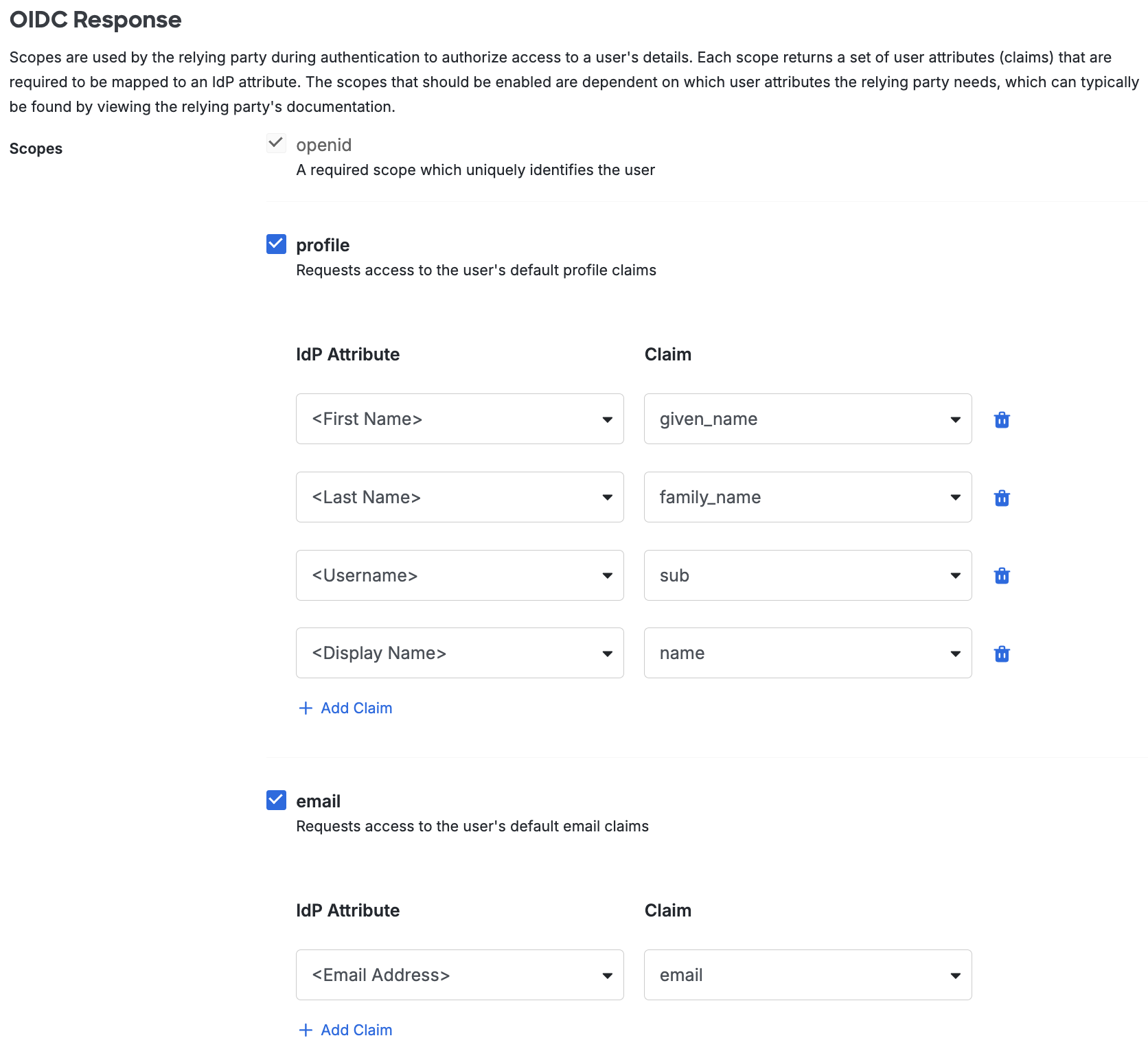Image resolution: width=1148 pixels, height=1049 pixels.
Task: Delete the given_name claim mapping
Action: [1001, 419]
